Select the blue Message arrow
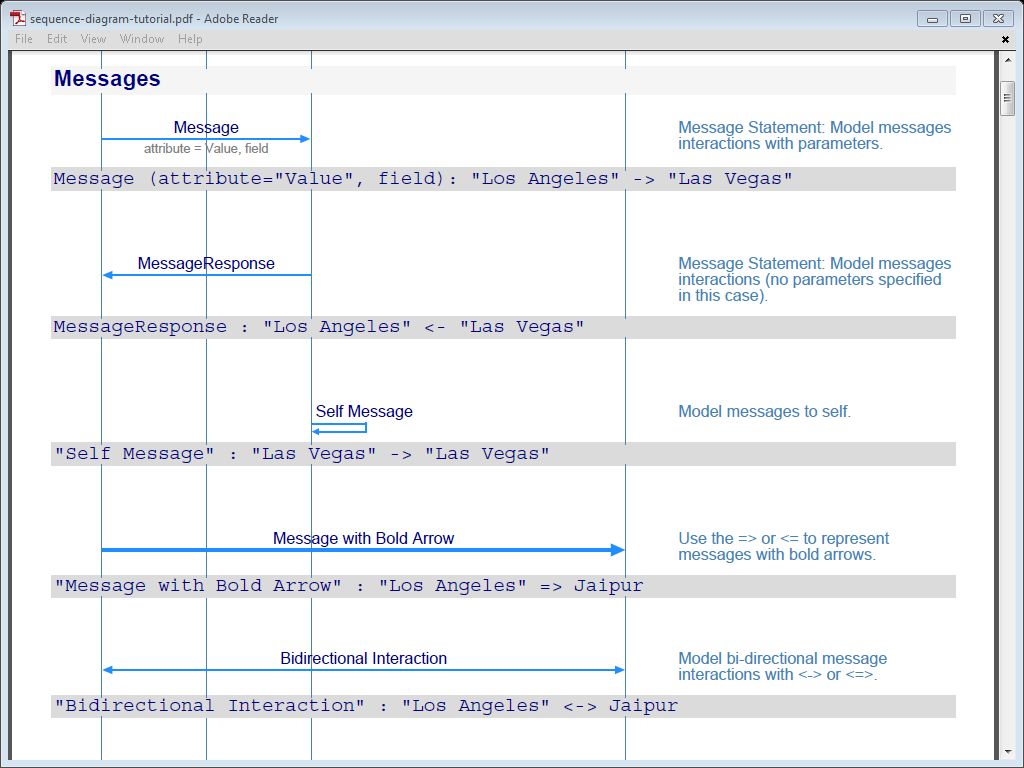The width and height of the screenshot is (1024, 768). (x=205, y=138)
